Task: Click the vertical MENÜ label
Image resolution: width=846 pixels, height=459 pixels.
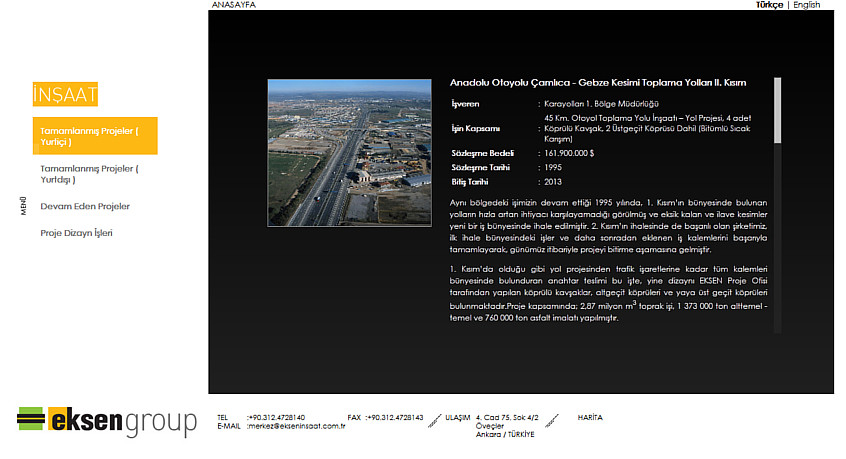Action: 23,206
